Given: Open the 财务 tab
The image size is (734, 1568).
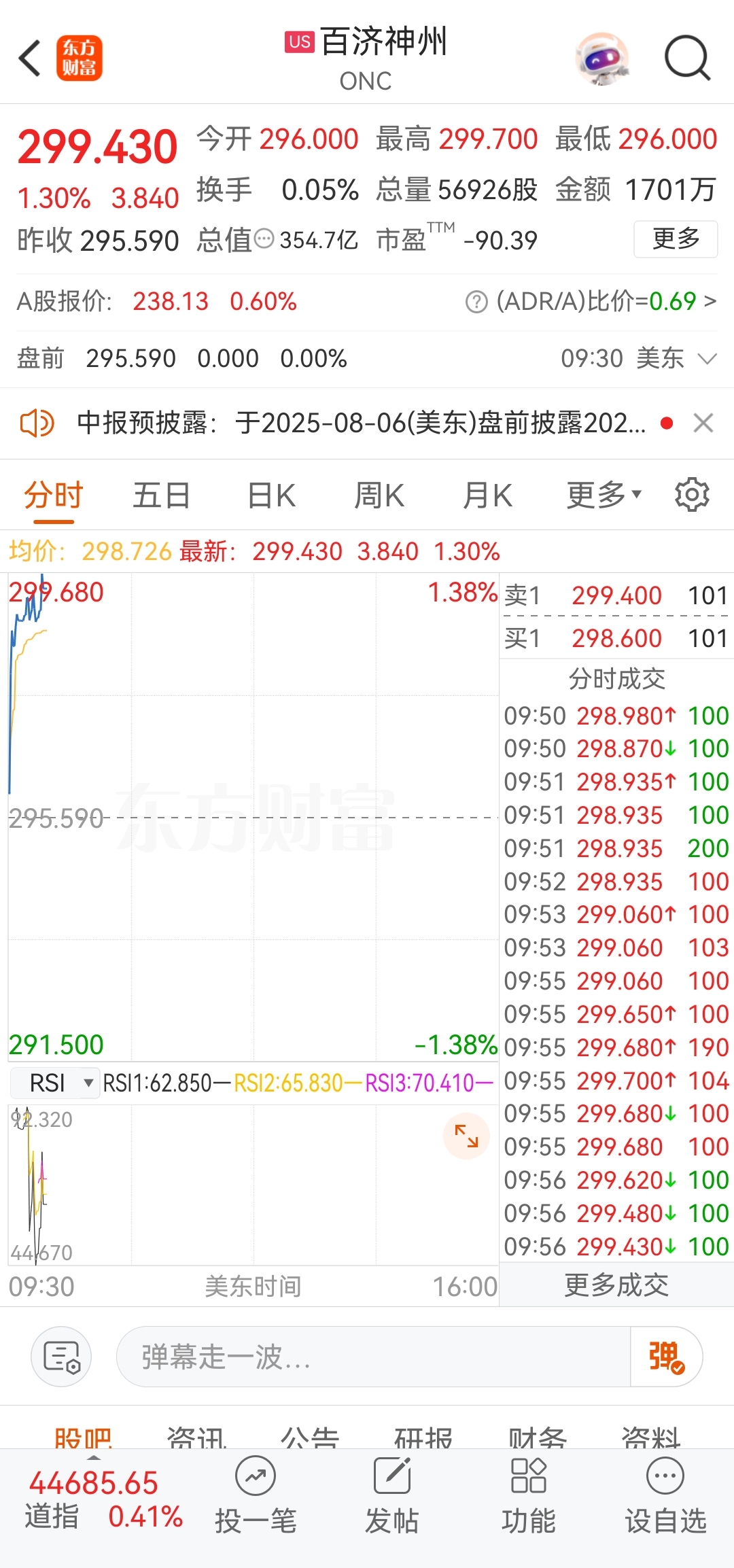Looking at the screenshot, I should pyautogui.click(x=538, y=1437).
